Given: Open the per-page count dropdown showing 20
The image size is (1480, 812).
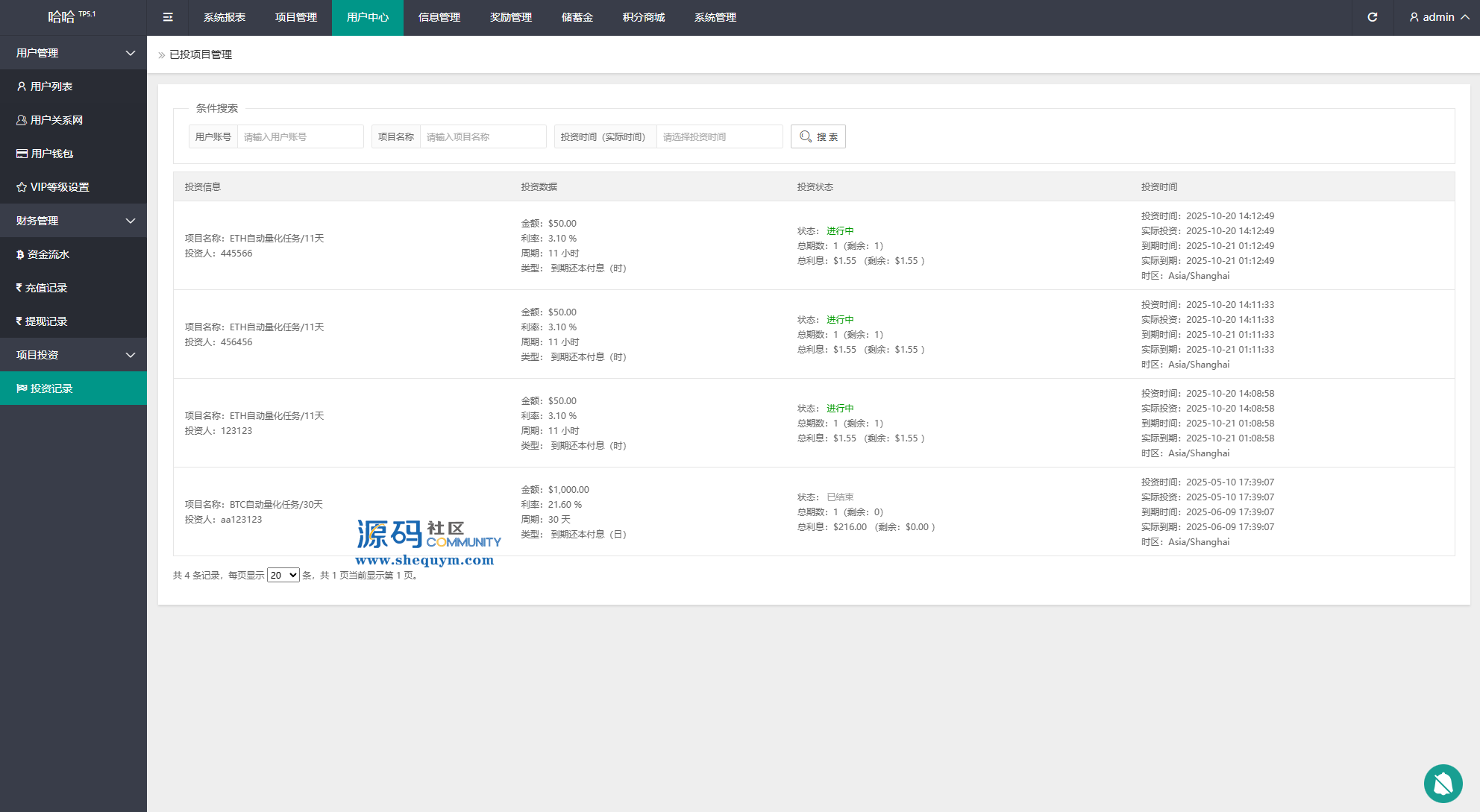Looking at the screenshot, I should tap(283, 575).
